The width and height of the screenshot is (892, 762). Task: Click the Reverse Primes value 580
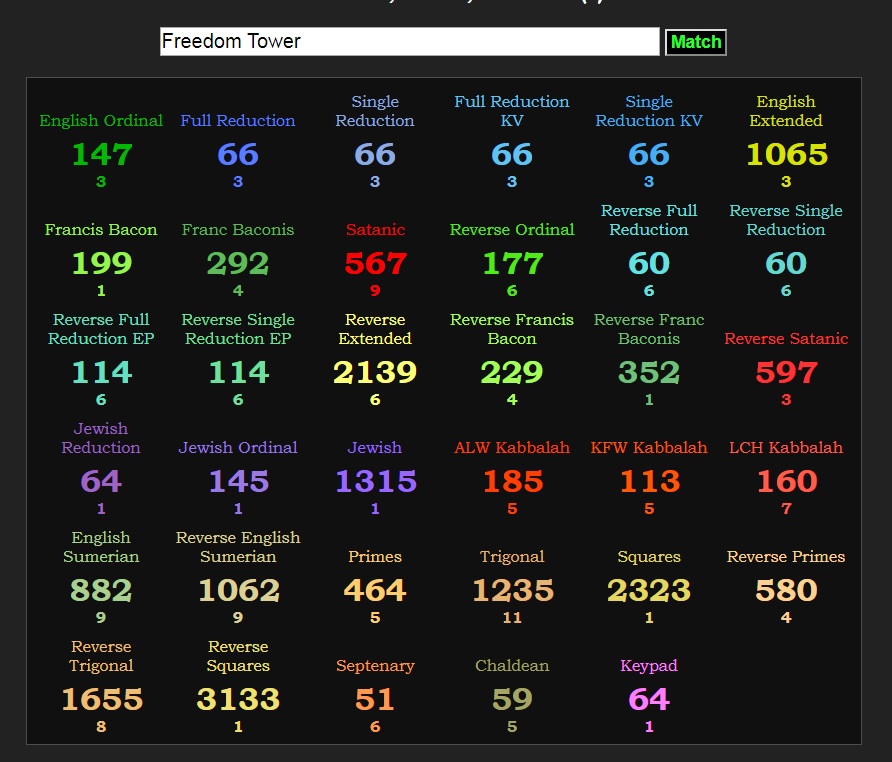tap(786, 590)
